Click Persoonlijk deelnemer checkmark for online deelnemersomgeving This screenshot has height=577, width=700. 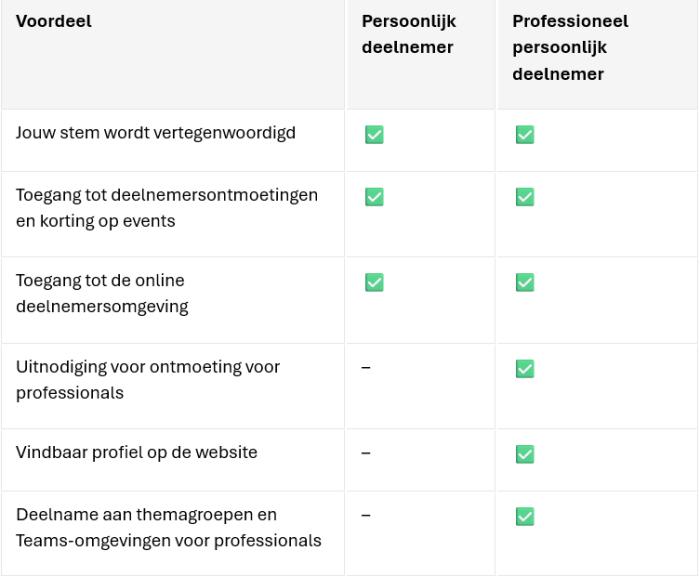pos(374,282)
